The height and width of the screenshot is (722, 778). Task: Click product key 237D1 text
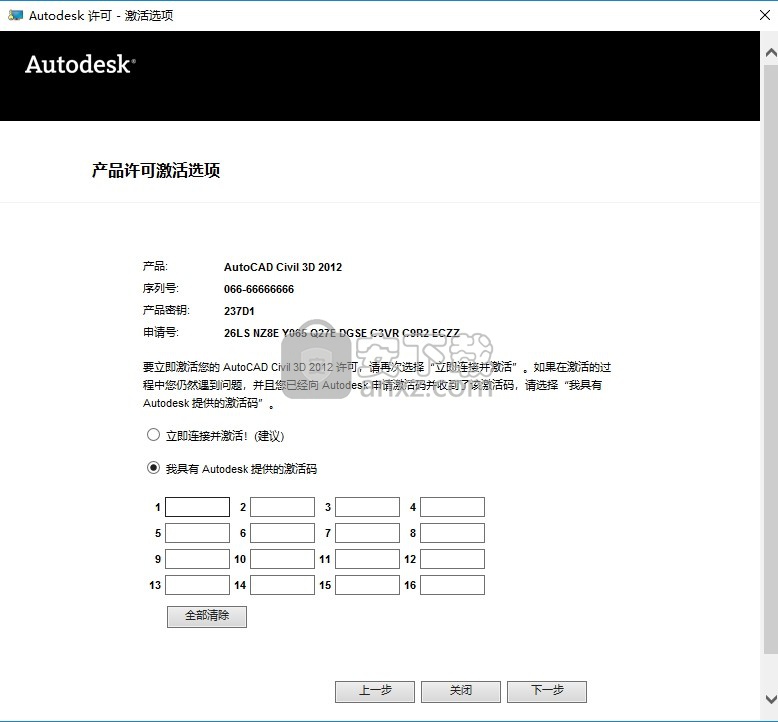pyautogui.click(x=239, y=311)
